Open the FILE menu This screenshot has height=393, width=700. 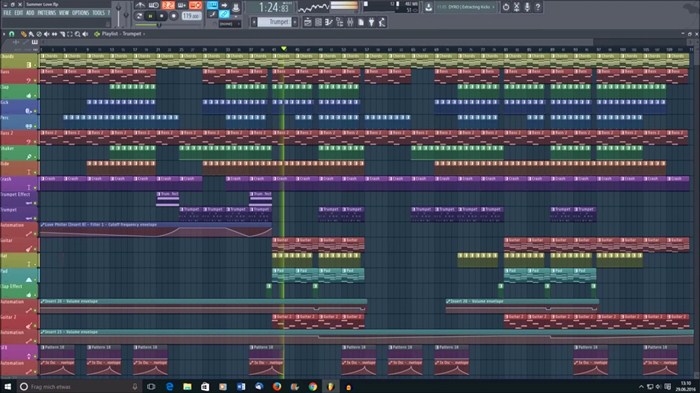(7, 13)
